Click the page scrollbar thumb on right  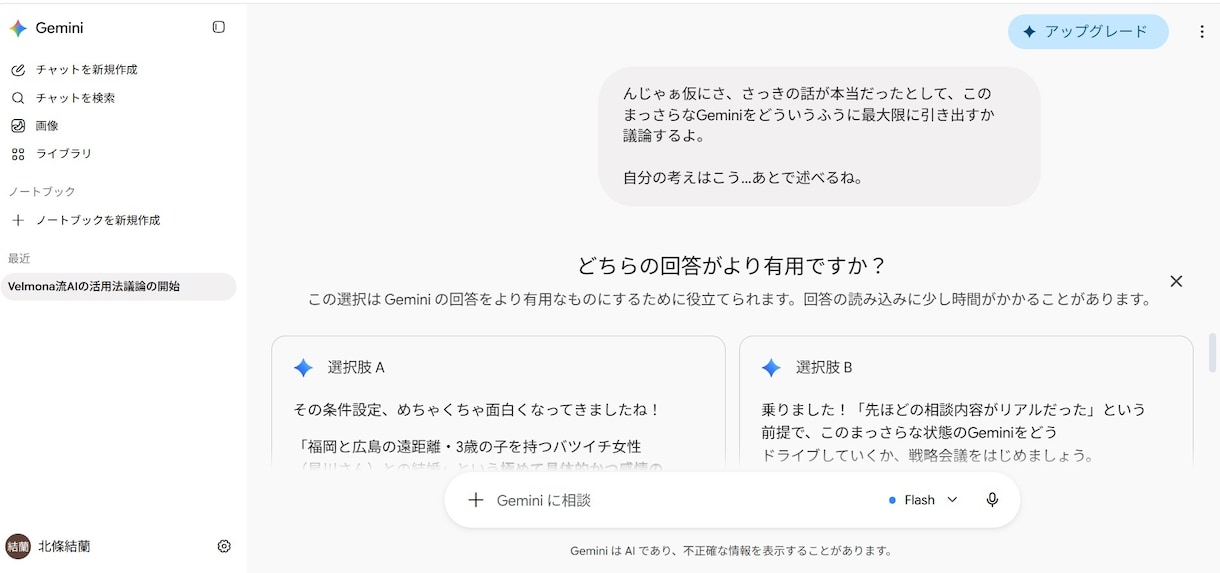coord(1213,352)
